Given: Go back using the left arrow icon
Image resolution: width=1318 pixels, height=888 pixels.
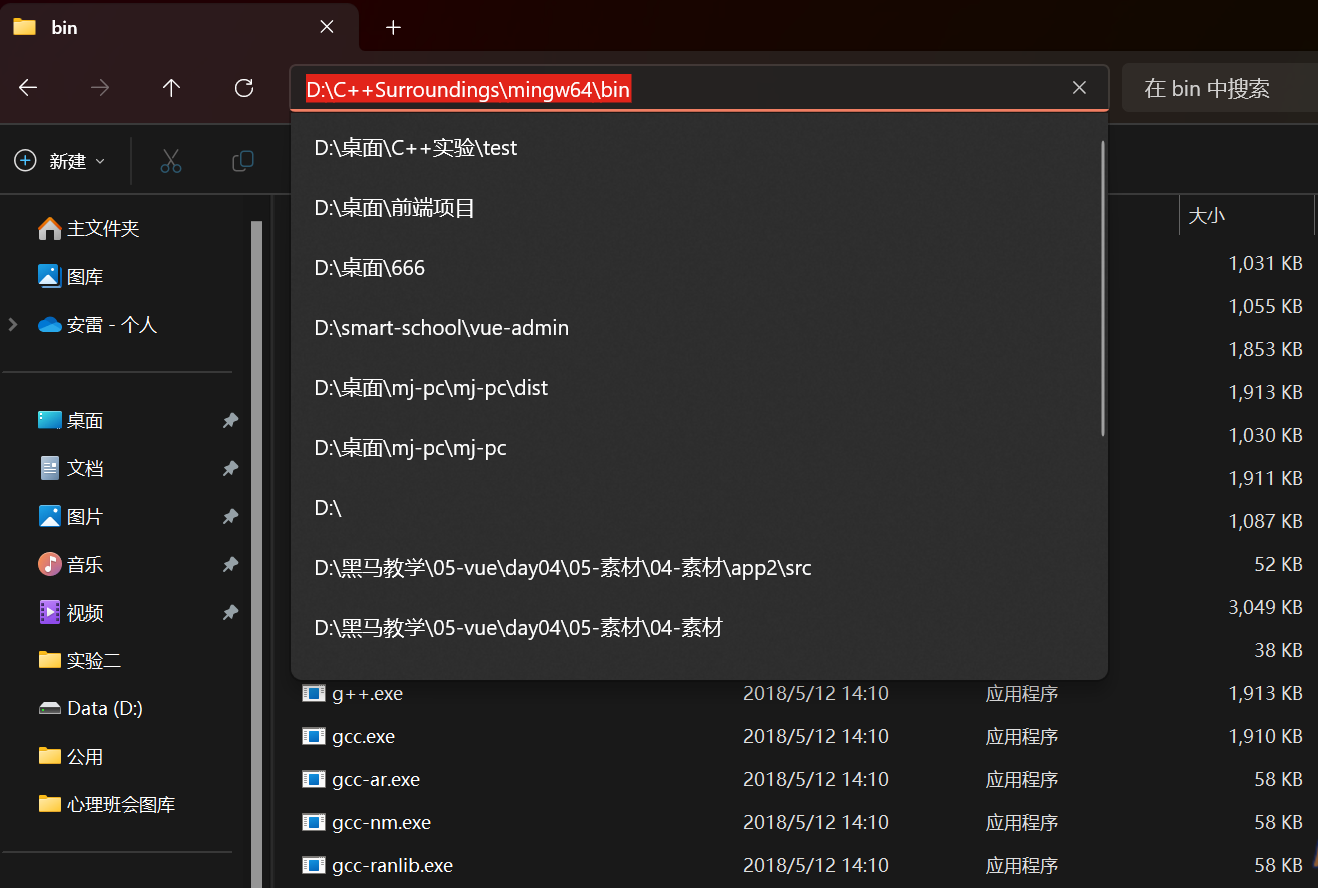Looking at the screenshot, I should point(28,88).
